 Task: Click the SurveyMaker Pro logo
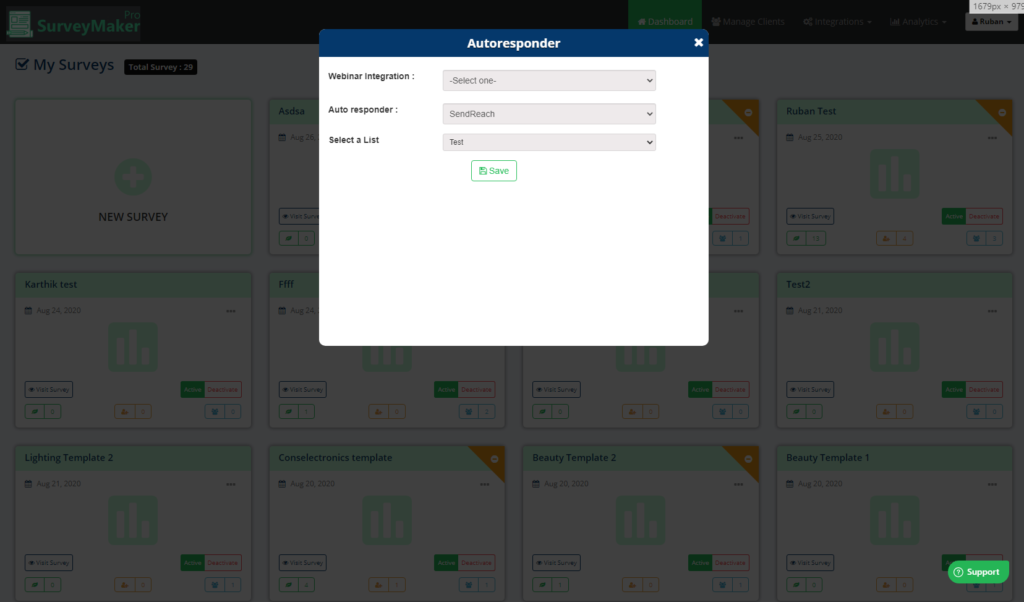(x=73, y=24)
